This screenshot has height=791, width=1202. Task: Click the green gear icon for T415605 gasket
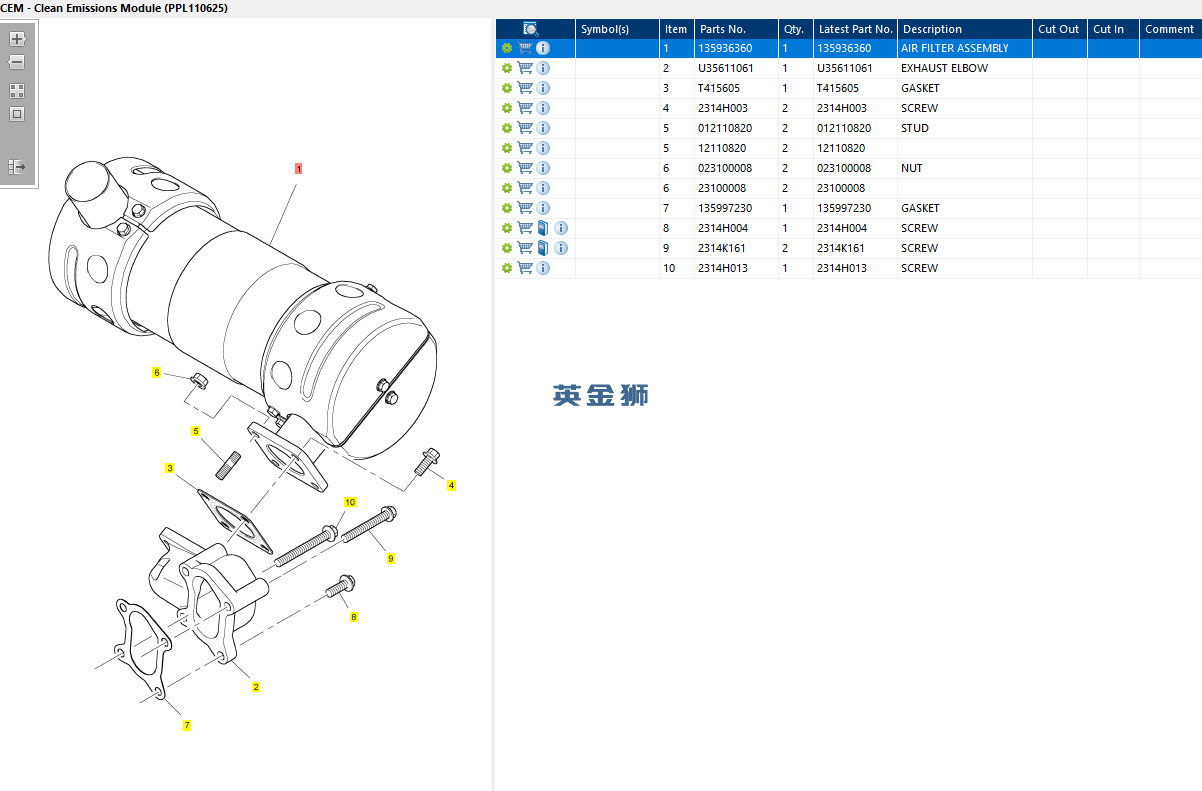pyautogui.click(x=507, y=88)
